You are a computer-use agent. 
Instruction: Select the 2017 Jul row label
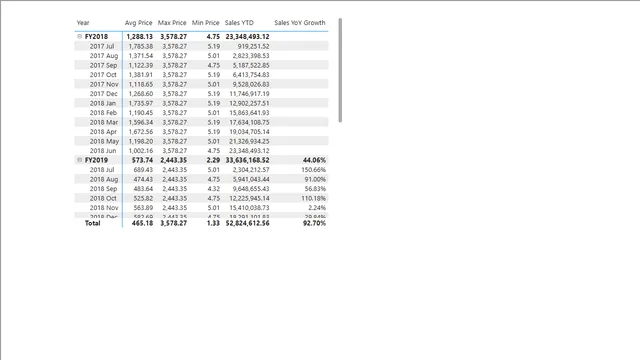point(102,46)
